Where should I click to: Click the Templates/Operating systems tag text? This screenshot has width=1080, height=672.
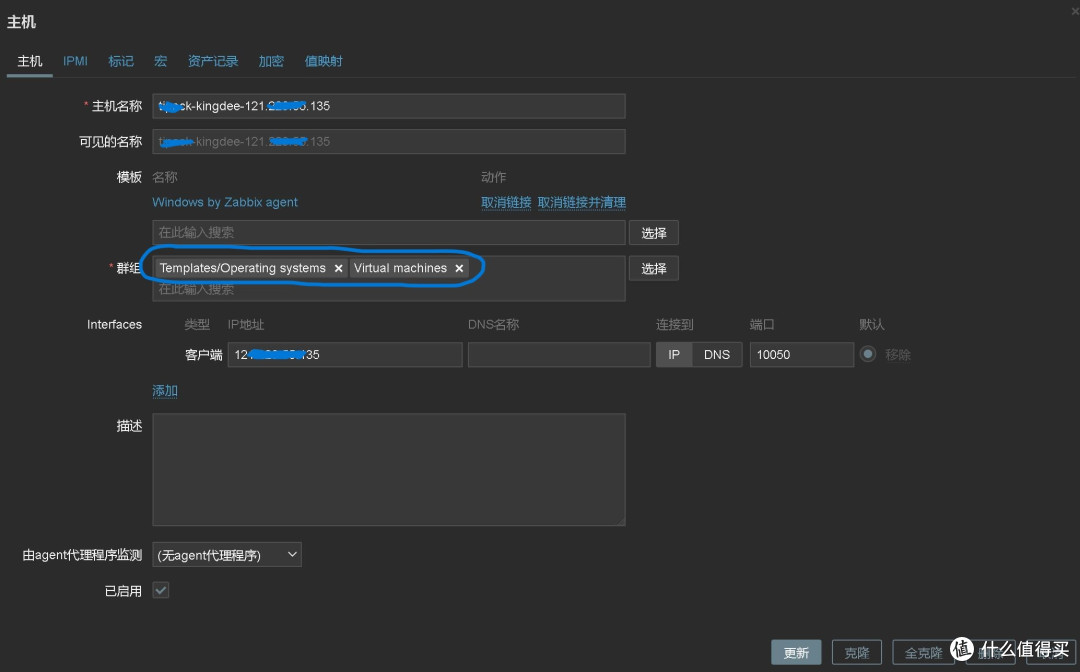(x=242, y=268)
